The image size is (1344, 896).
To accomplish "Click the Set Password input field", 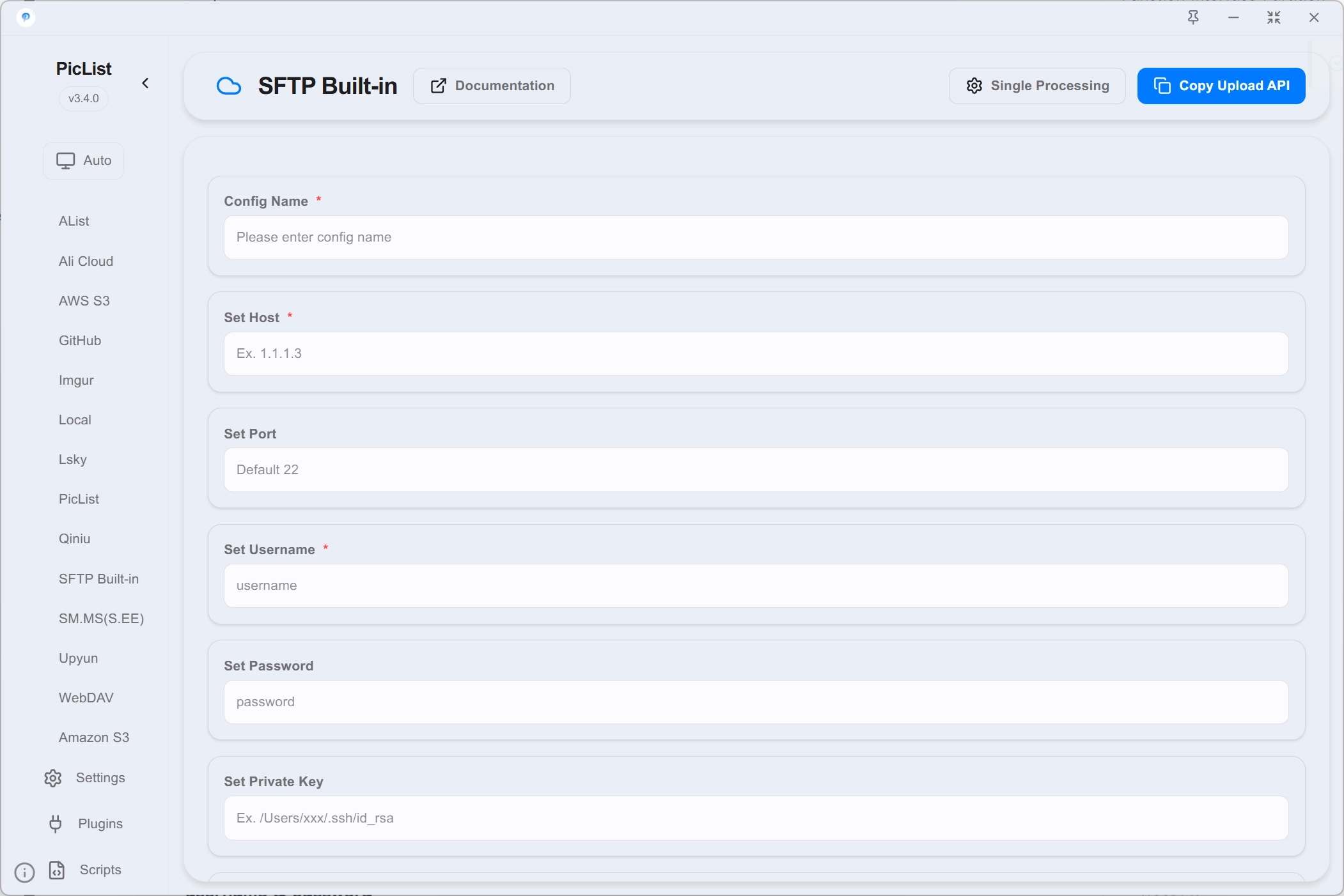I will (x=756, y=702).
